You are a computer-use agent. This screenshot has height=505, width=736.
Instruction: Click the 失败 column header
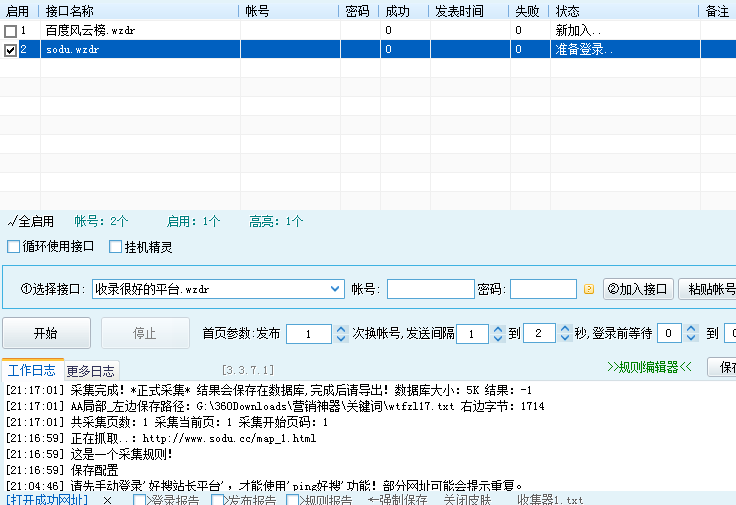tap(529, 11)
